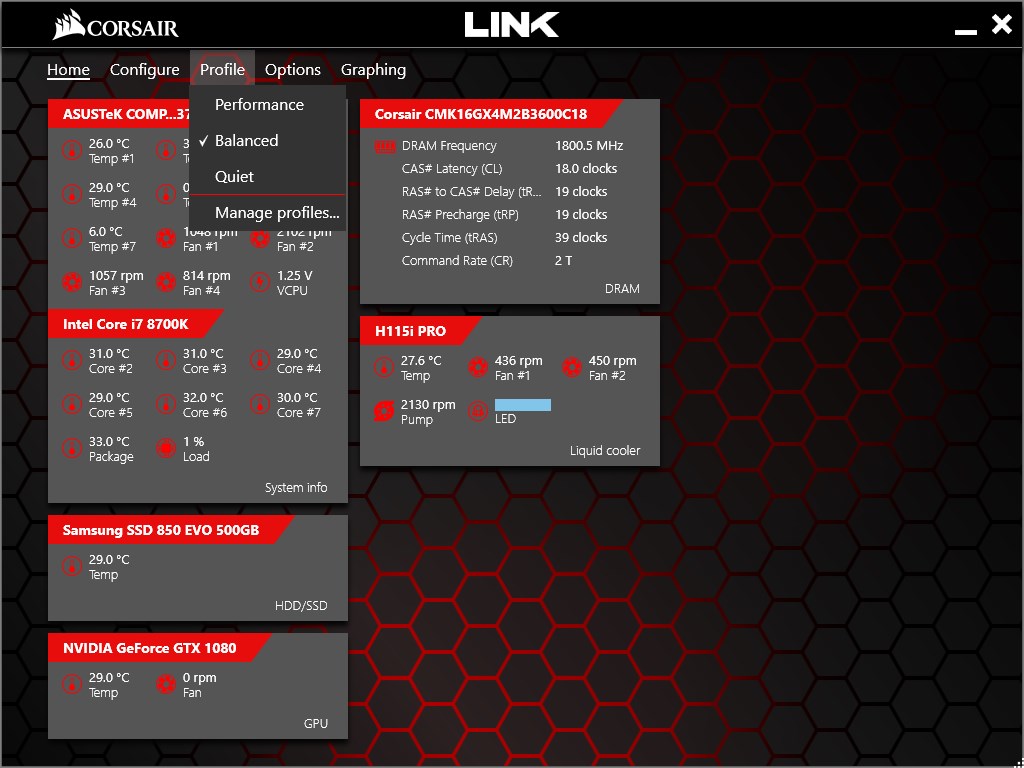Click the Core #7 temperature icon
Image resolution: width=1024 pixels, height=768 pixels.
pos(260,404)
